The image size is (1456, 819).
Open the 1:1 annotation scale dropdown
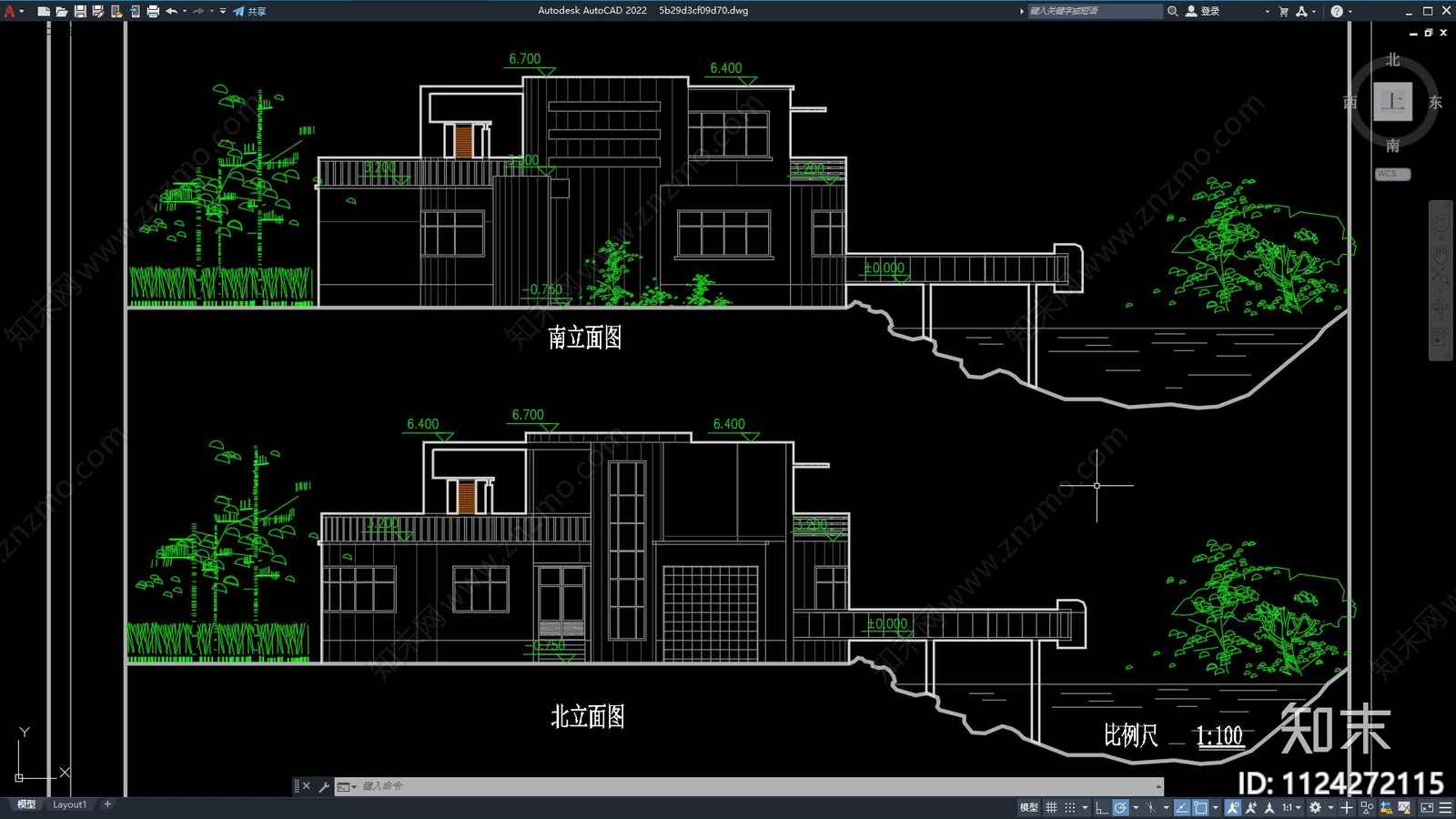pyautogui.click(x=1292, y=807)
